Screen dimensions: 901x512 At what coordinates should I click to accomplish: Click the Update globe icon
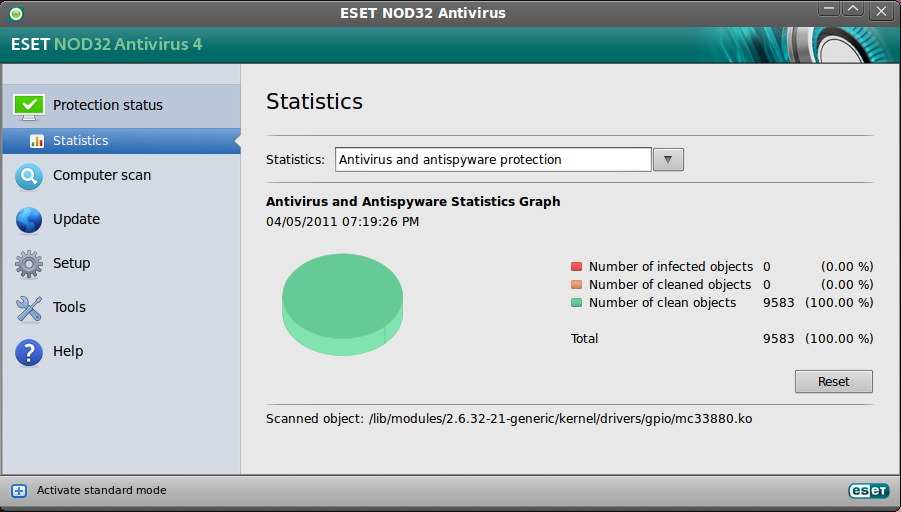29,220
